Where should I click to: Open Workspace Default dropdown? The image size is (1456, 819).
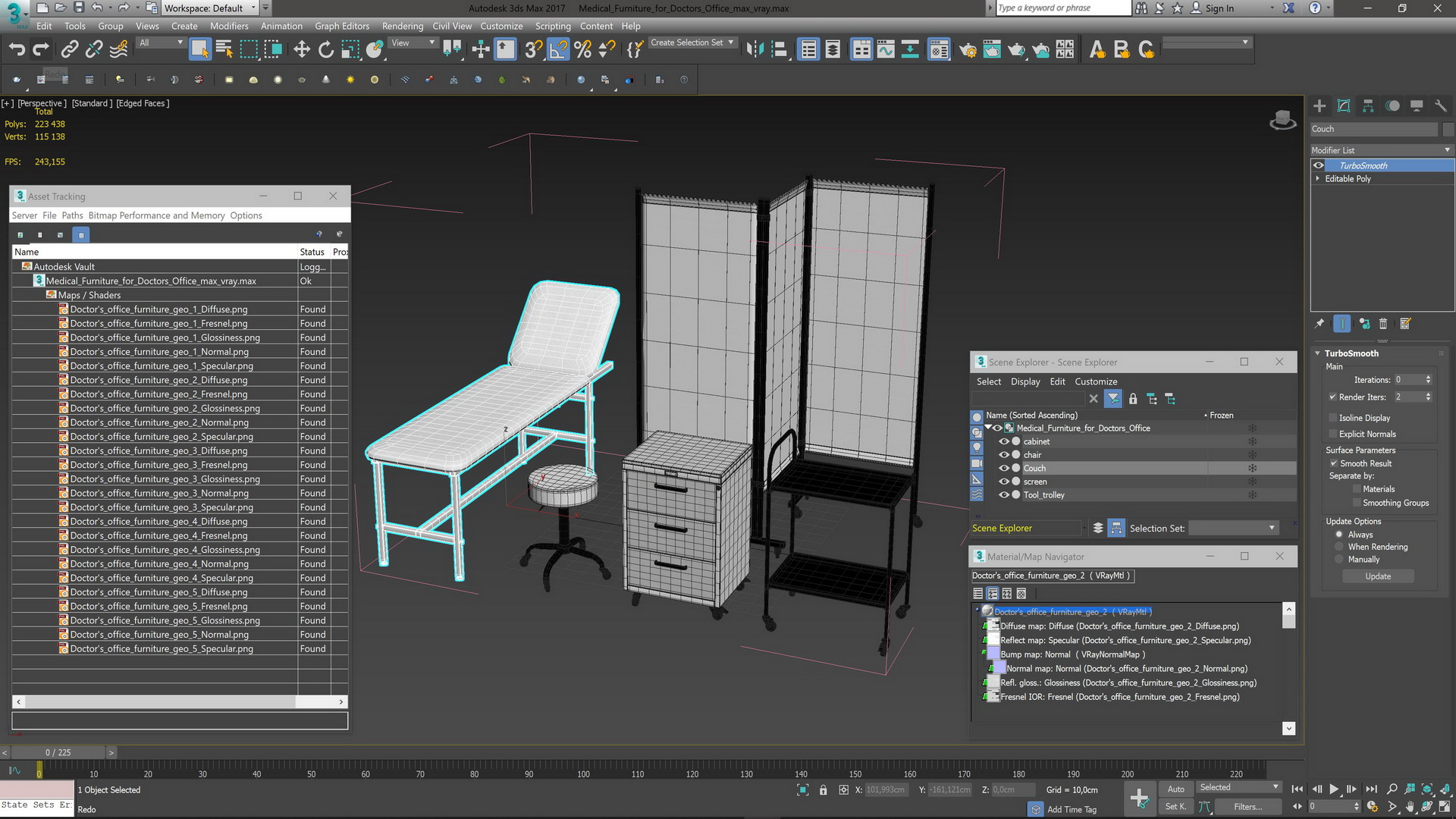tap(211, 8)
